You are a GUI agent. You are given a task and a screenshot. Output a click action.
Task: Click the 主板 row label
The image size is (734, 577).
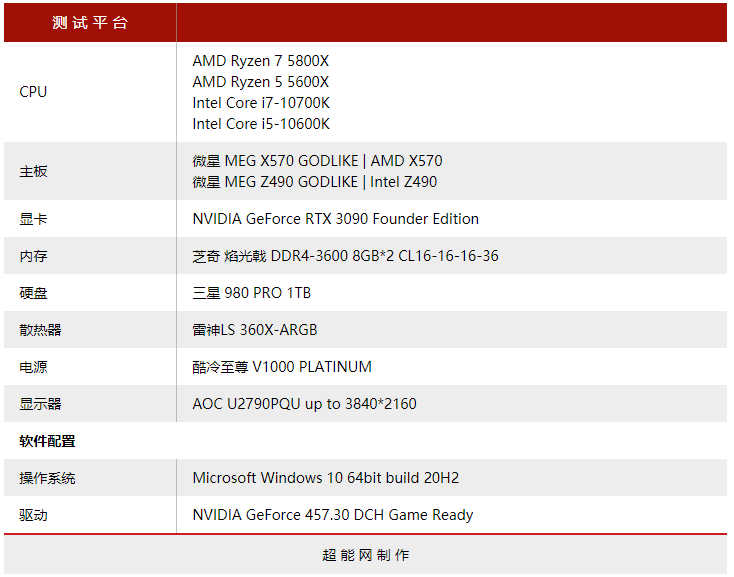click(x=33, y=171)
